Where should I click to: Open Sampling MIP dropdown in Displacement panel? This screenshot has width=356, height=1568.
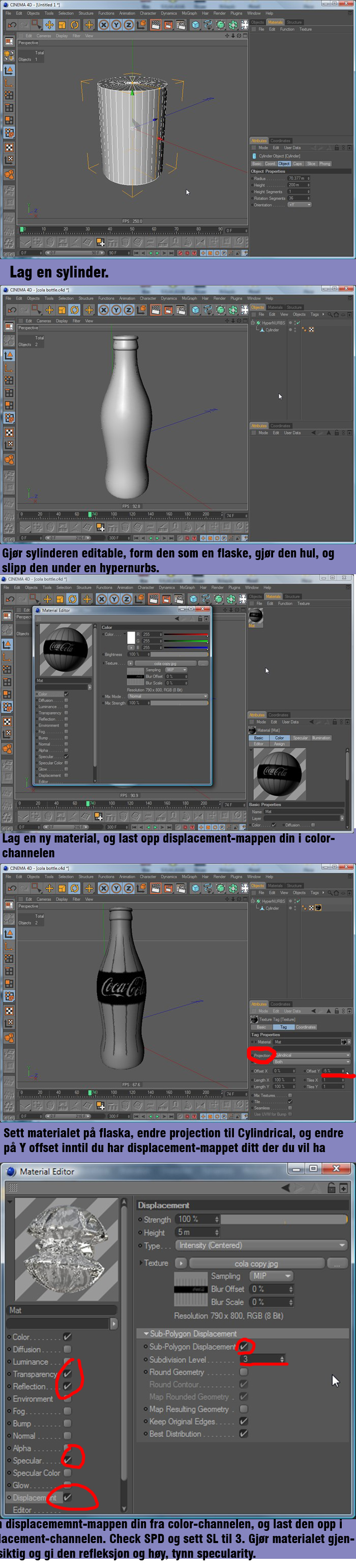click(x=272, y=1276)
